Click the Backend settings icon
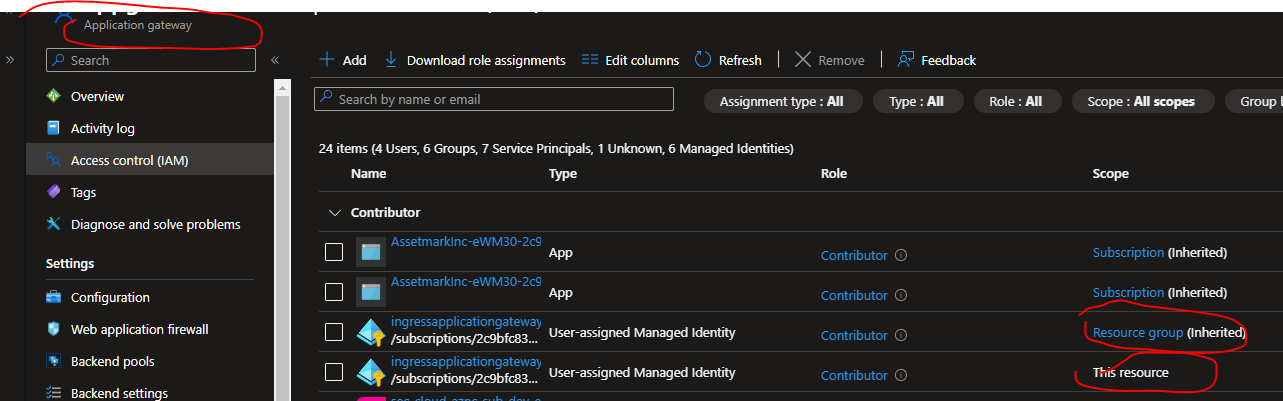Image resolution: width=1283 pixels, height=401 pixels. point(54,393)
